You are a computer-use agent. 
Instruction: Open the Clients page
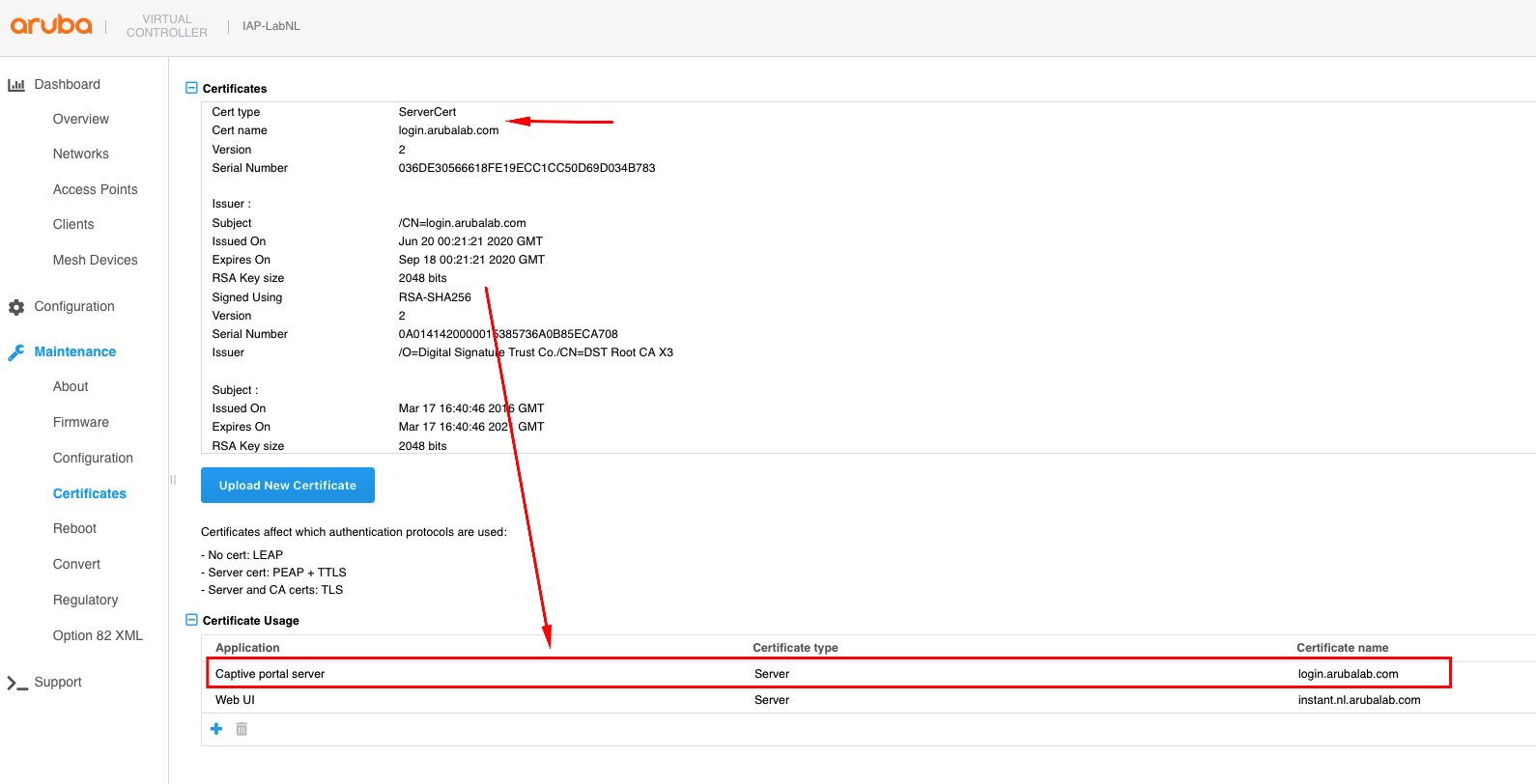73,224
